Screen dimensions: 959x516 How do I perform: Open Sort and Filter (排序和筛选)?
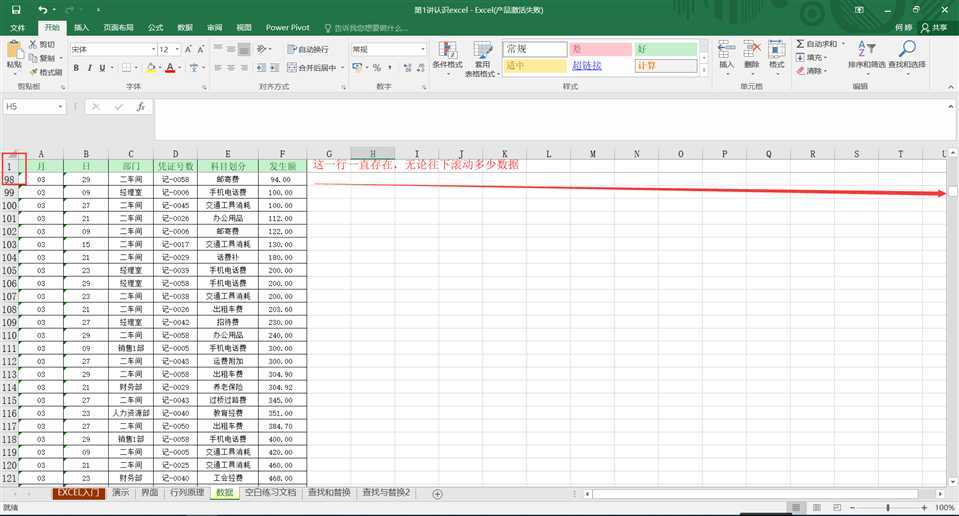(866, 56)
